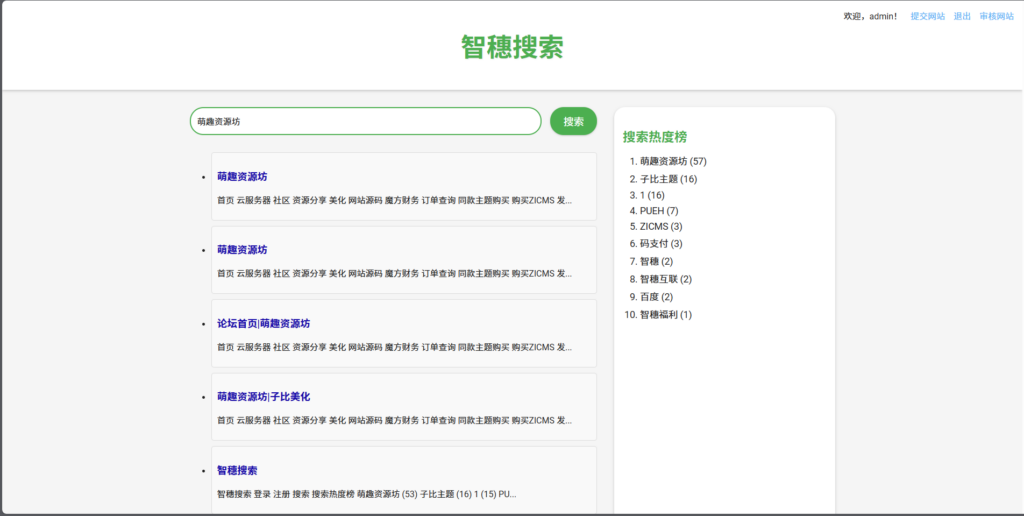Open the 论坛首页|萌趣资源坊 result

pyautogui.click(x=264, y=323)
